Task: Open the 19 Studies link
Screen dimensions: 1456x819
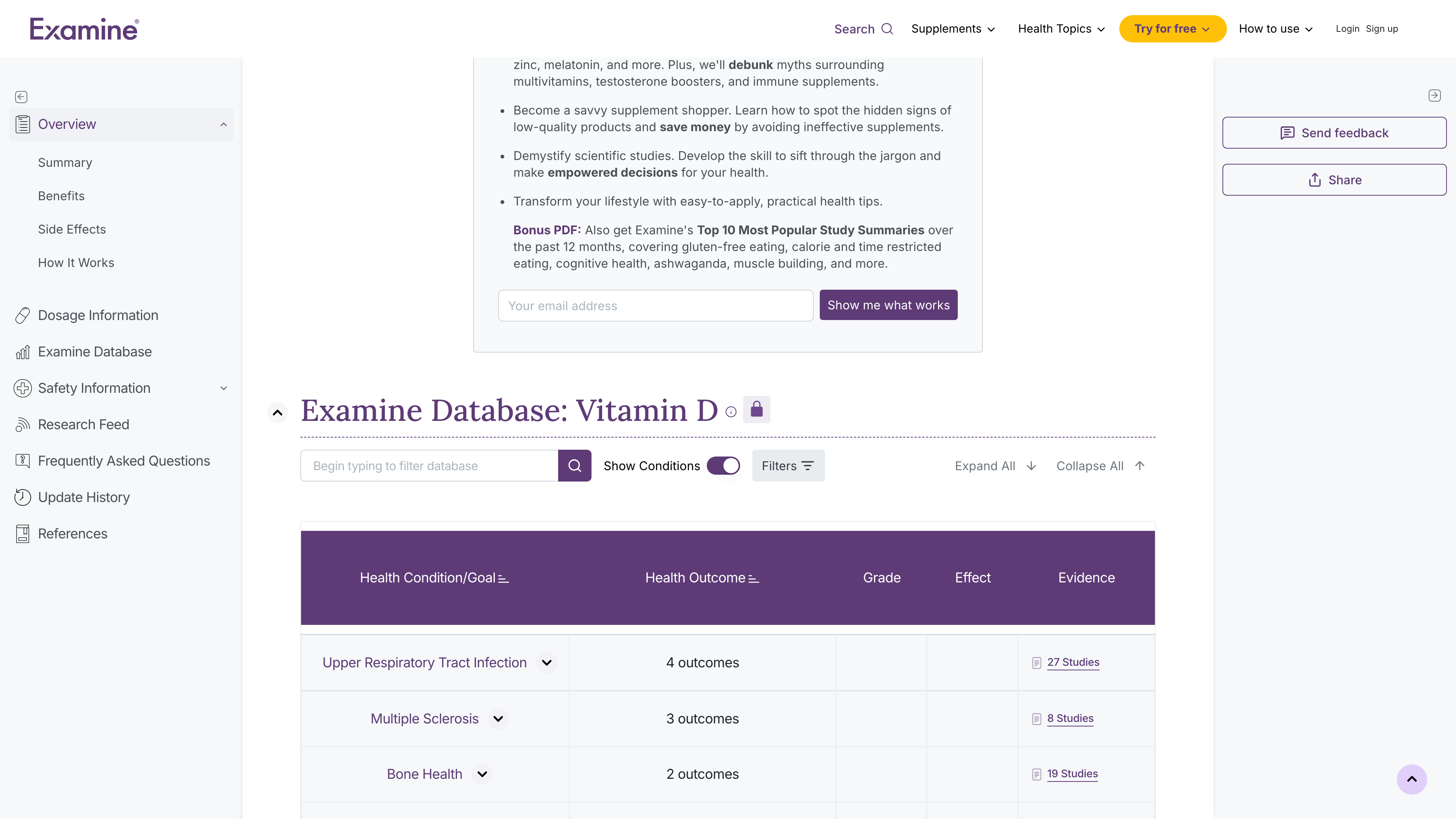Action: point(1072,774)
